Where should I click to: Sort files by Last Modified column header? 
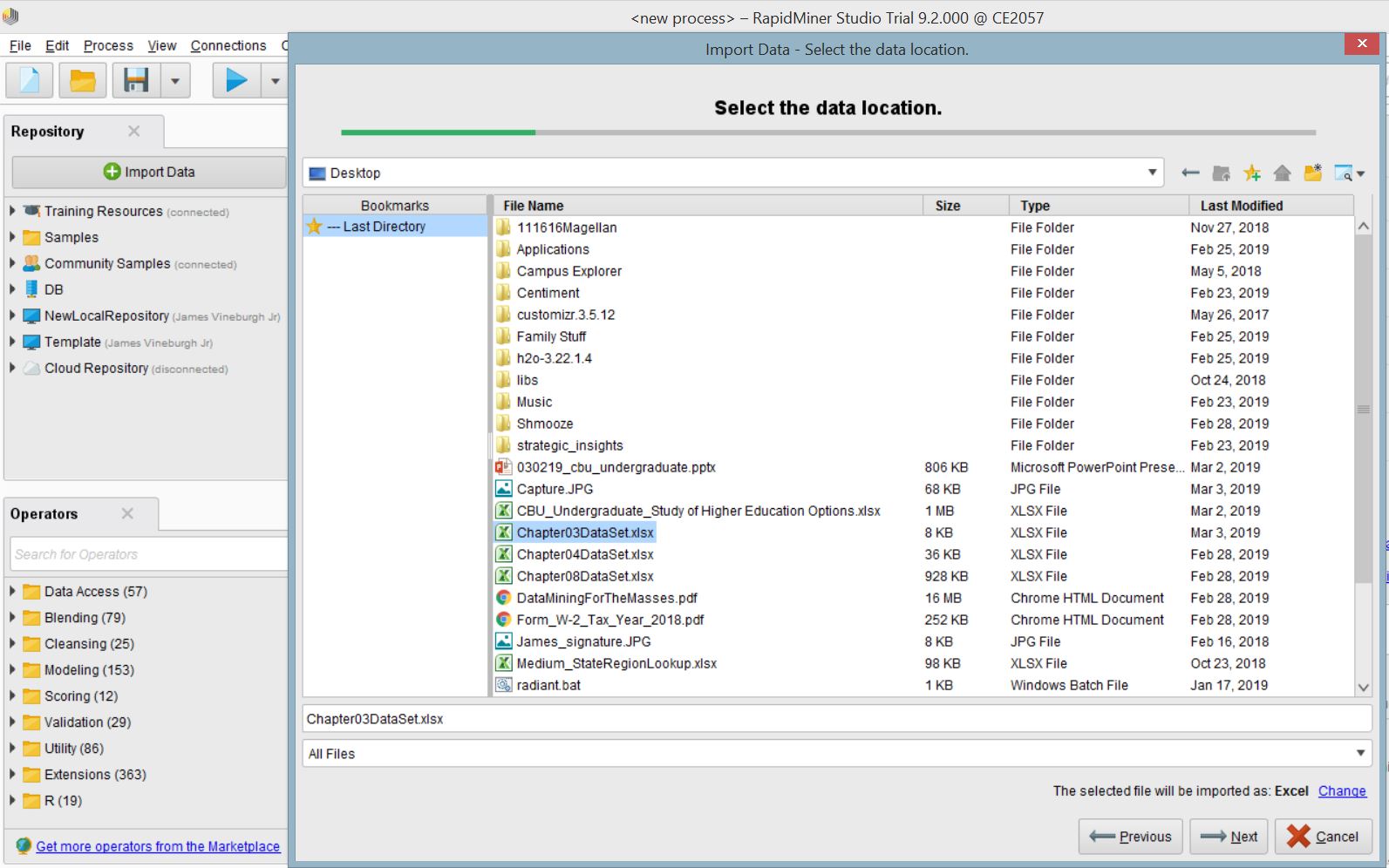[1271, 206]
